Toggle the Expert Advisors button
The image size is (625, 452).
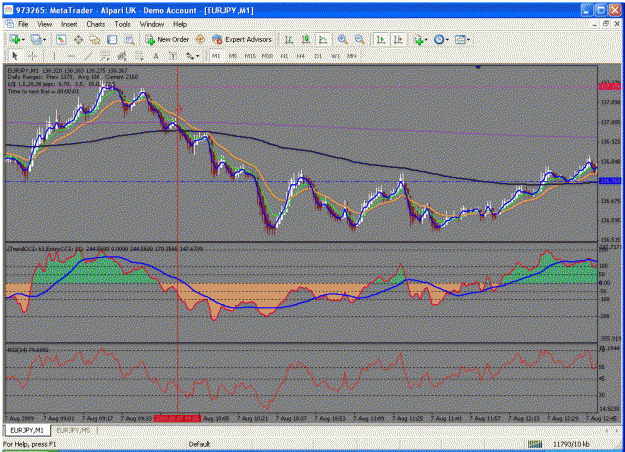click(x=242, y=39)
